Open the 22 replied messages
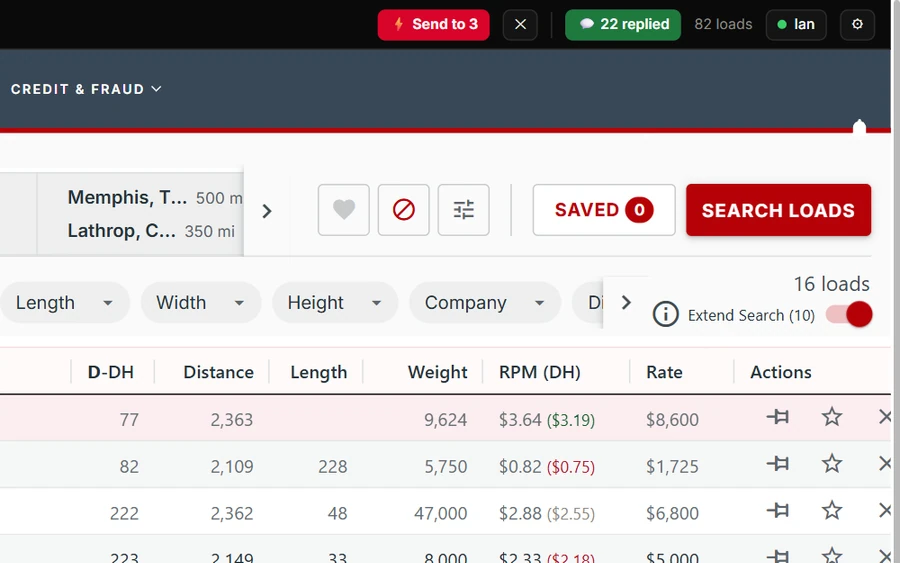 623,25
